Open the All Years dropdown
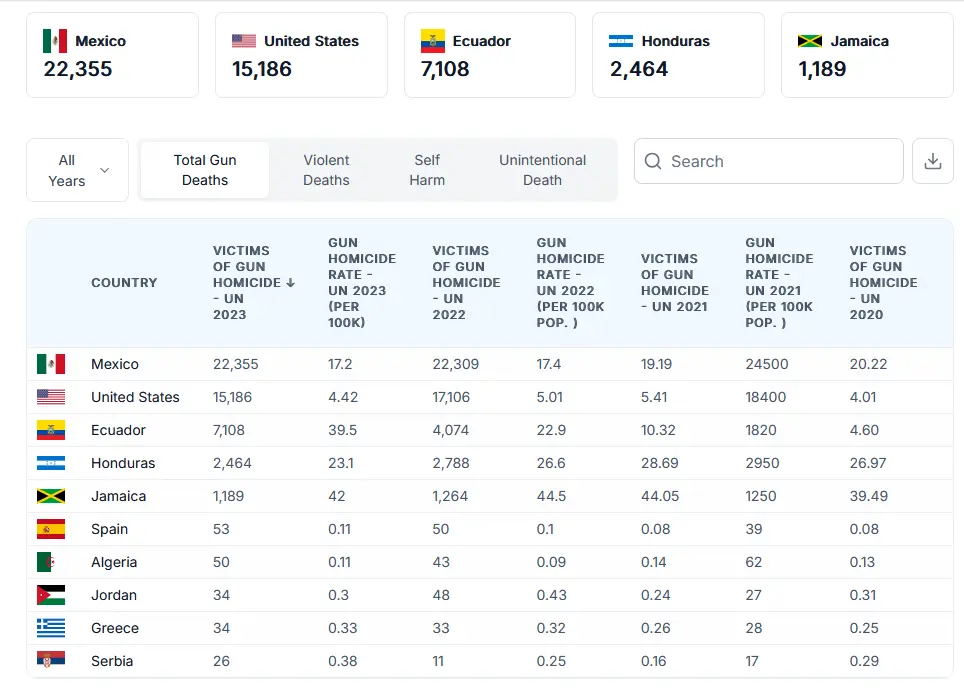This screenshot has height=693, width=964. [77, 170]
